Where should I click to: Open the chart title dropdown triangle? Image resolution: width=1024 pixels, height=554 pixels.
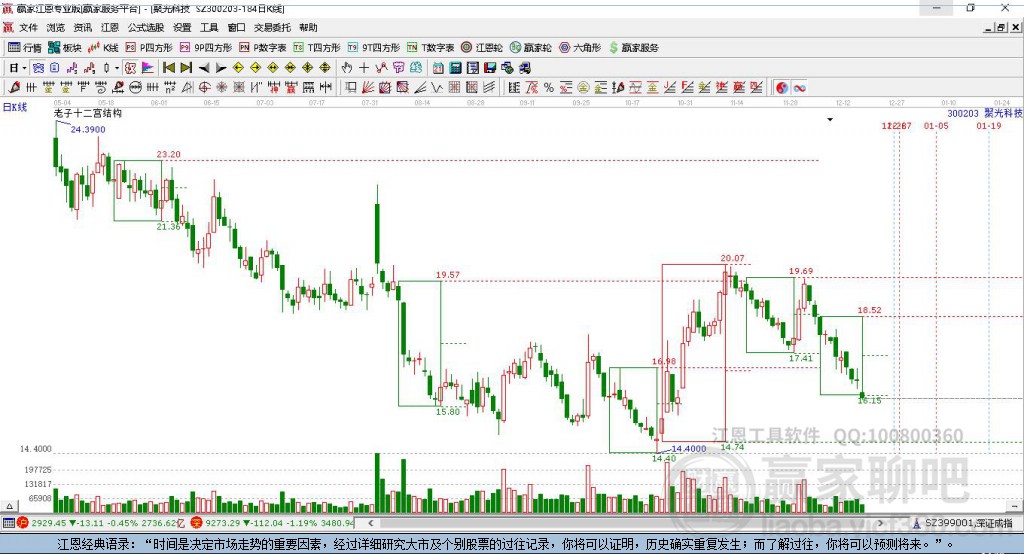(x=830, y=120)
